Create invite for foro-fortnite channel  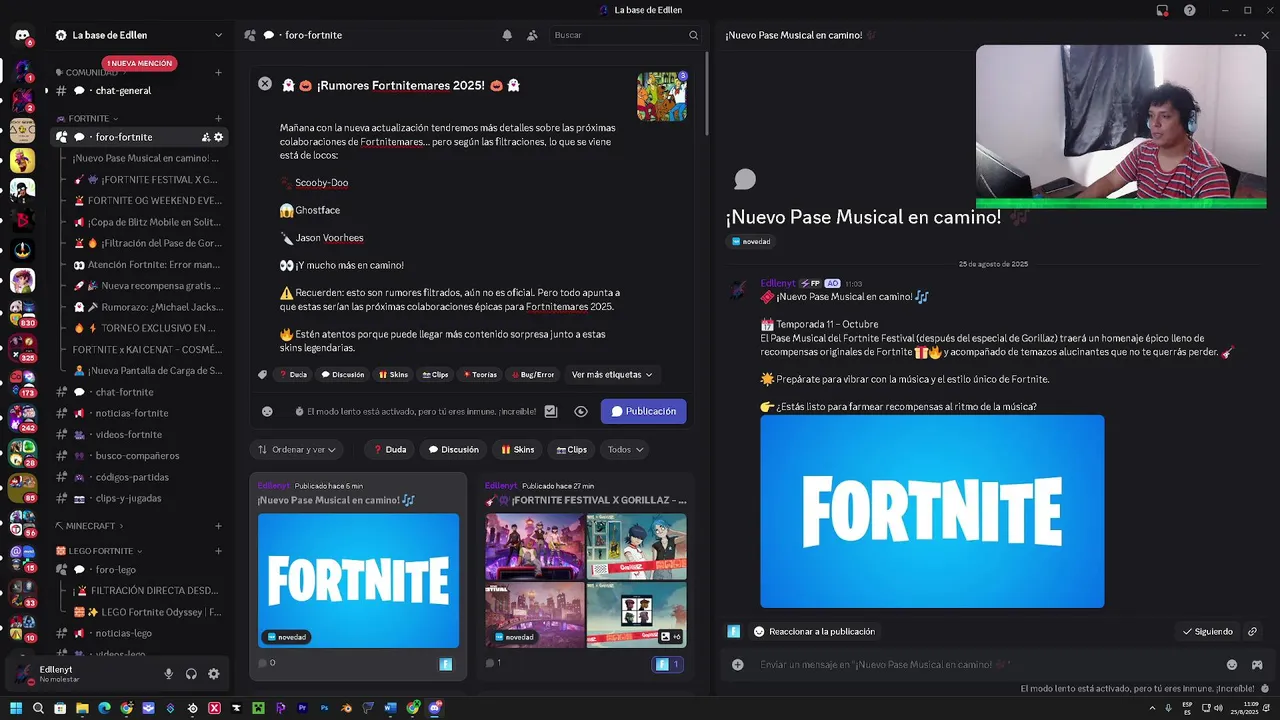[x=205, y=137]
